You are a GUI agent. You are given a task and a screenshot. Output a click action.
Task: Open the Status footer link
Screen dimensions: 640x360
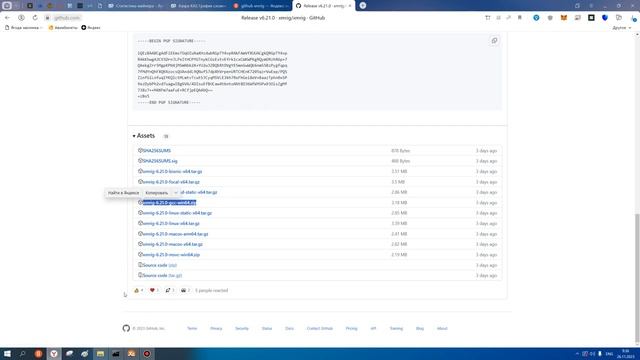[x=267, y=328]
